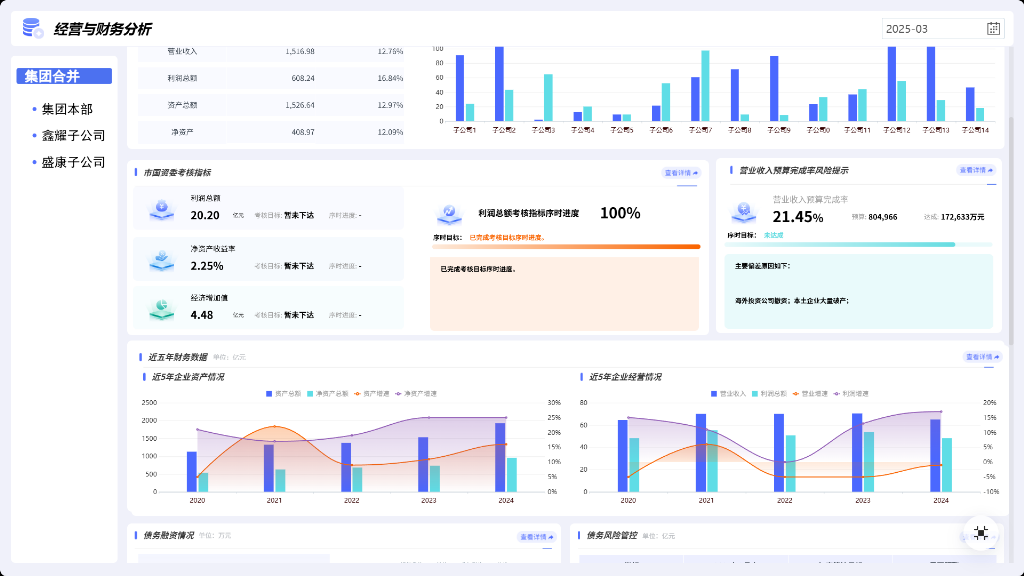Viewport: 1024px width, 576px height.
Task: Toggle the 营业收入 legend in 经营情况 chart
Action: click(728, 394)
